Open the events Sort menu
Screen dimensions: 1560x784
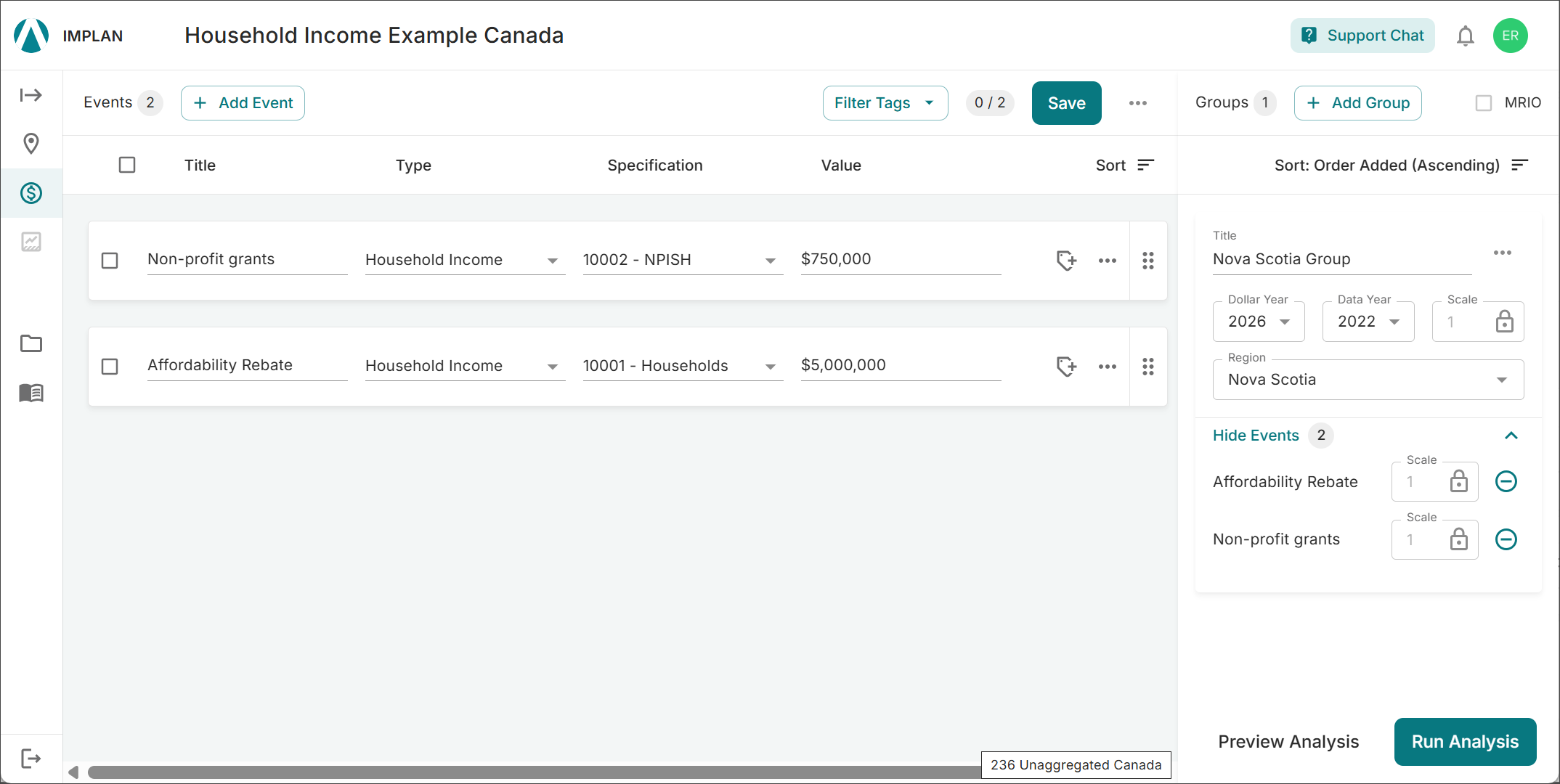[x=1125, y=166]
